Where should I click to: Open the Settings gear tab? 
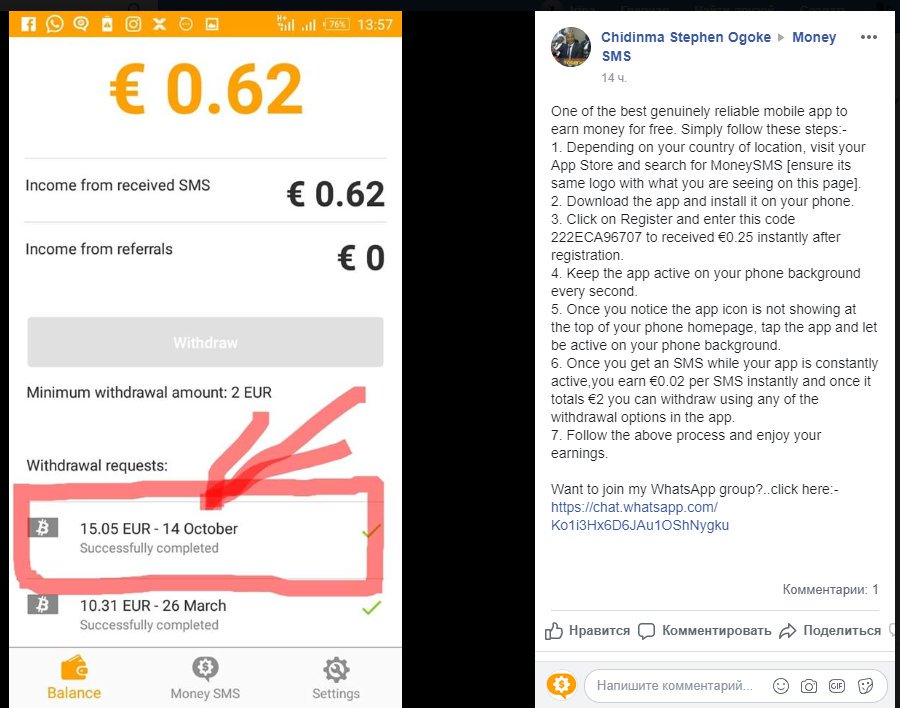click(336, 678)
